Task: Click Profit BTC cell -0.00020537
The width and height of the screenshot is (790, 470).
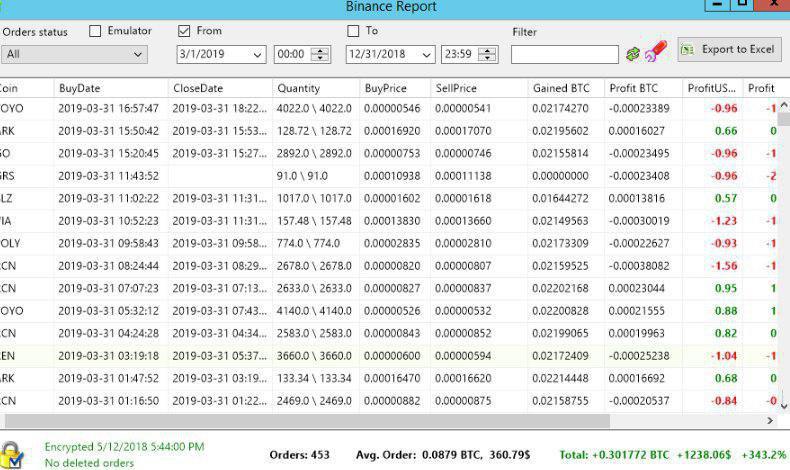Action: coord(639,401)
